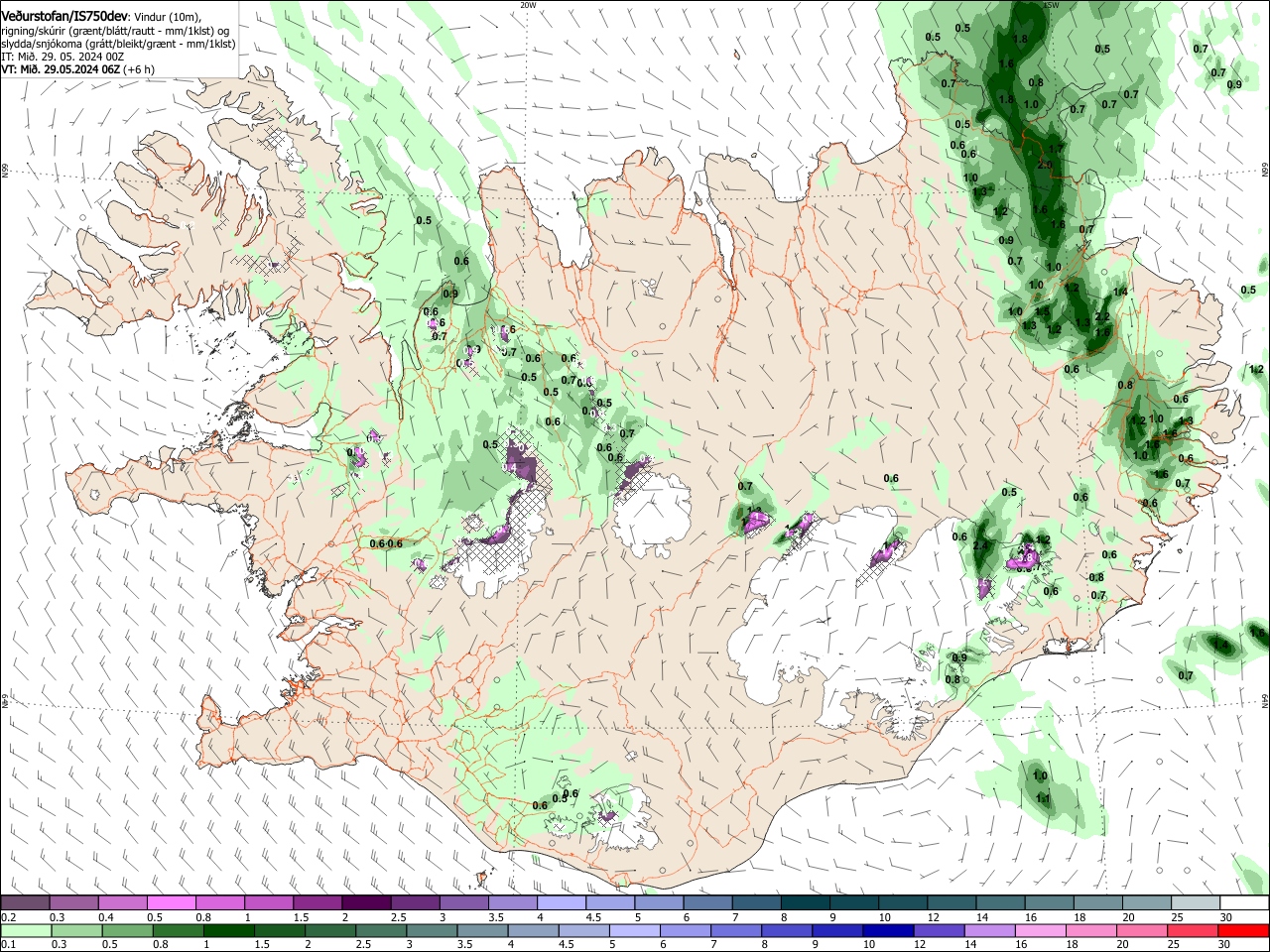This screenshot has width=1270, height=952.
Task: Click the '66N' latitude label on the left edge
Action: [5, 172]
